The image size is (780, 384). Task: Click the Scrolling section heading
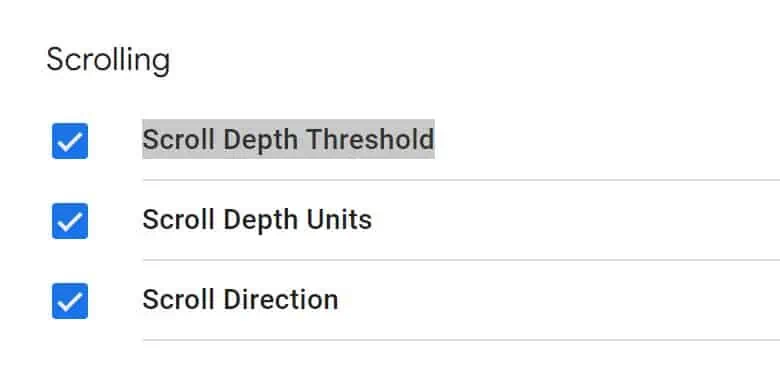pos(108,61)
